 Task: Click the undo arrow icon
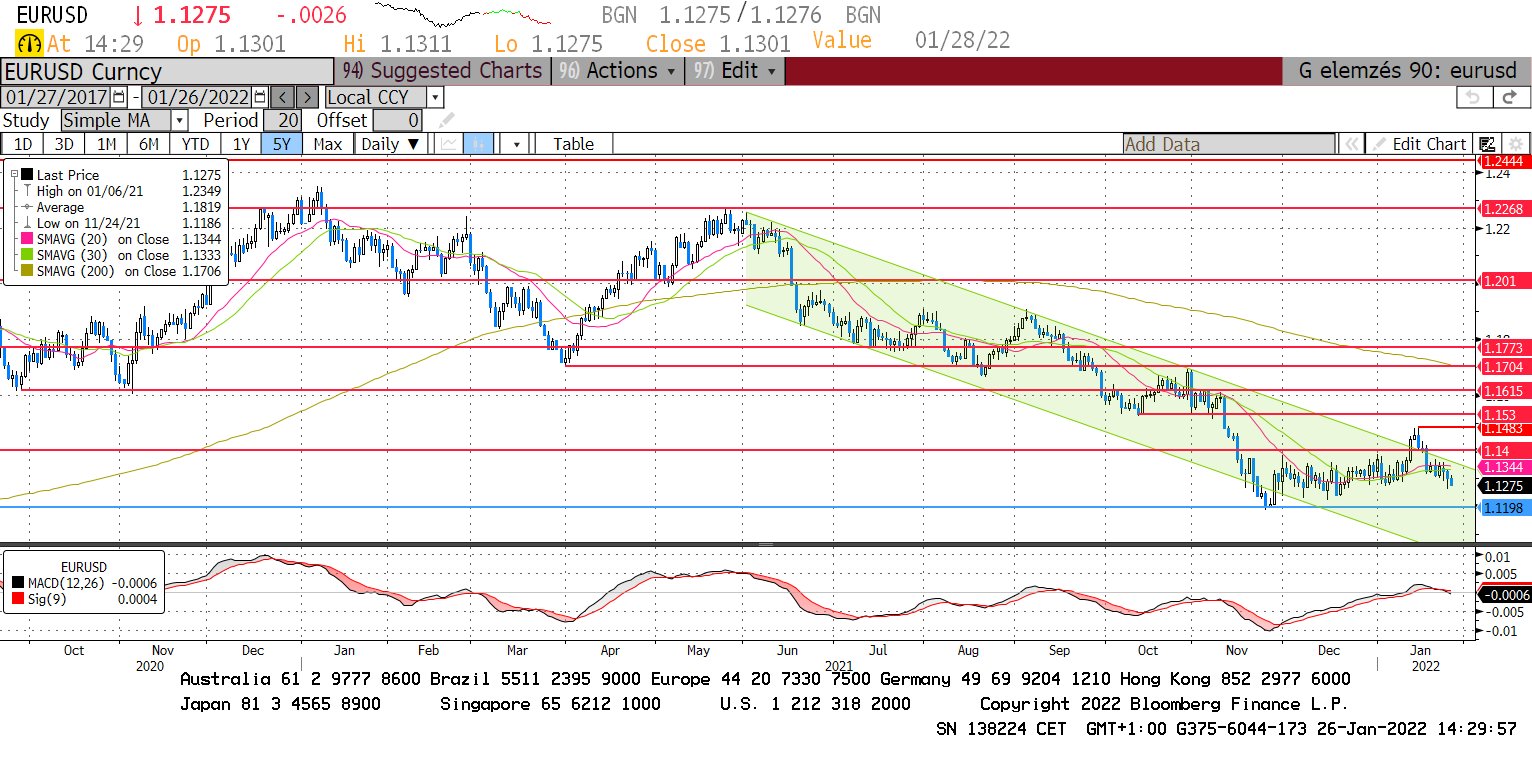(x=1472, y=97)
